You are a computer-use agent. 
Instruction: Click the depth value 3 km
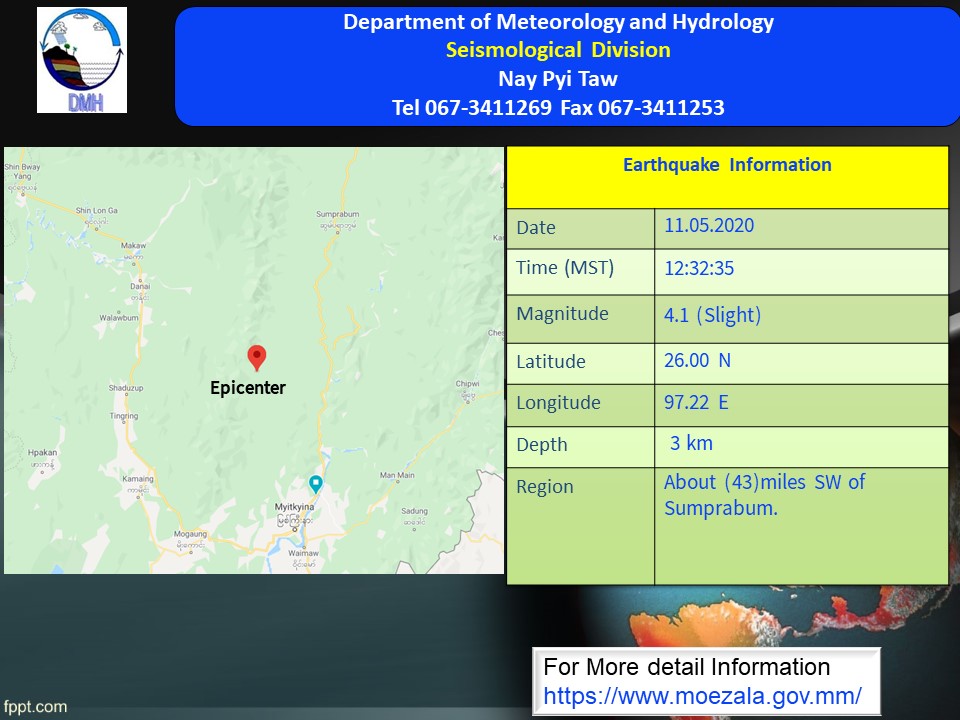point(691,444)
